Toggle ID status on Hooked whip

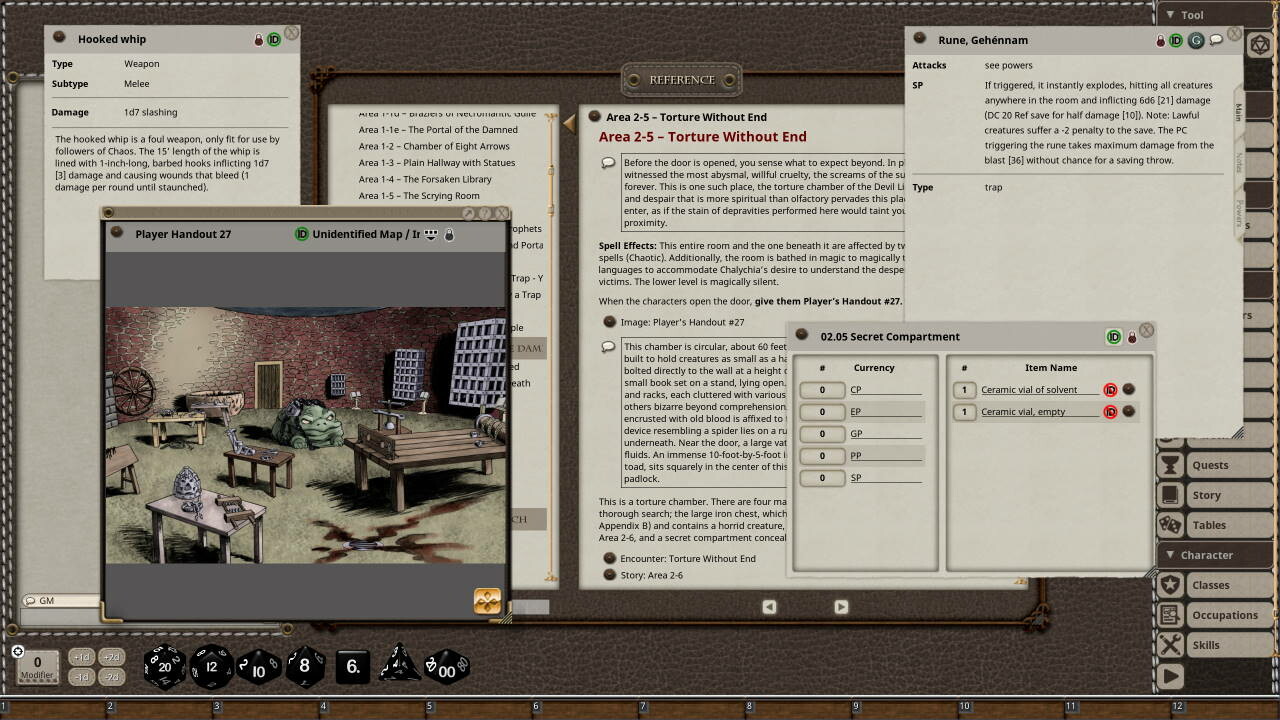274,39
